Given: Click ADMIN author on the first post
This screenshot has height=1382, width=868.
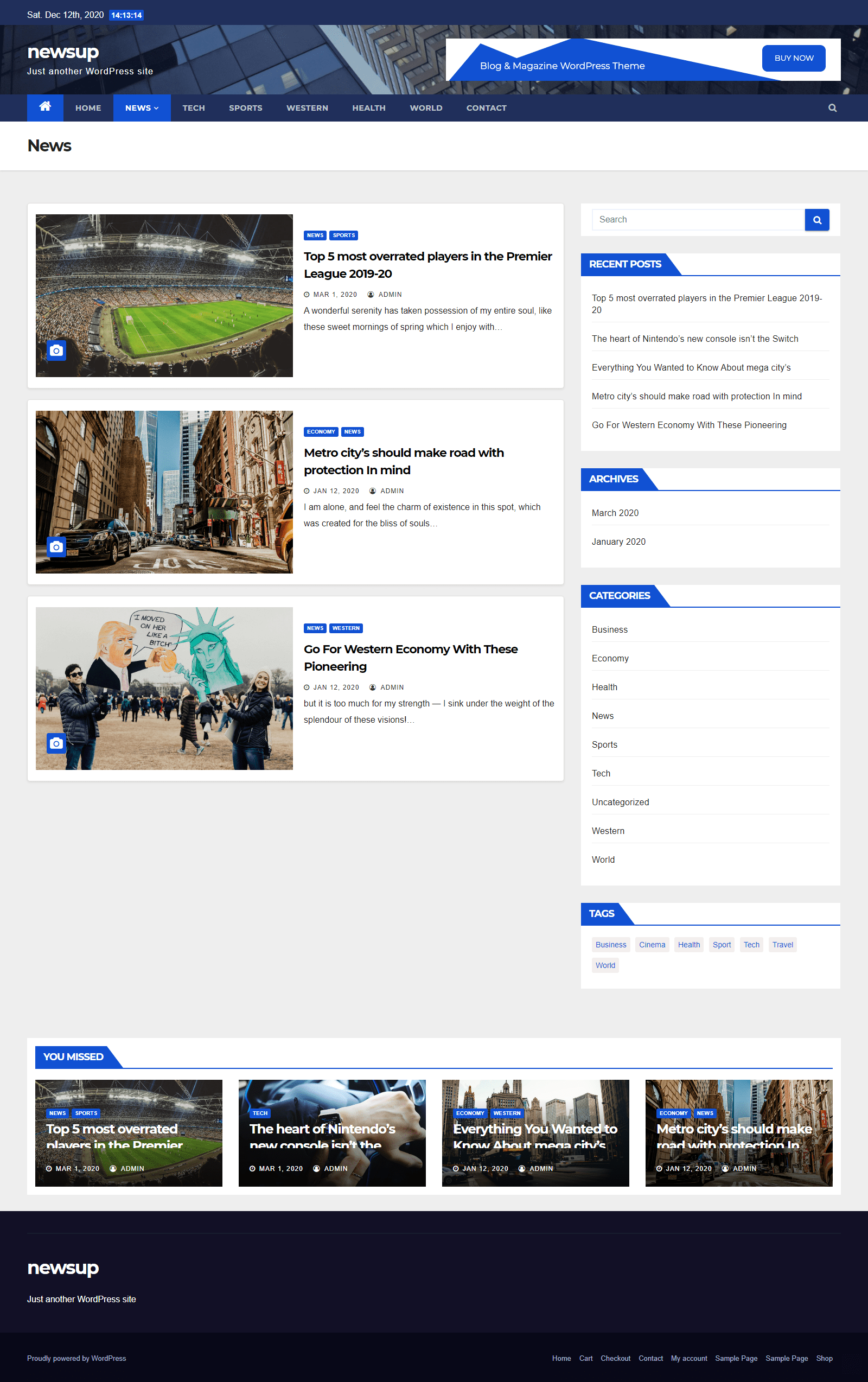Looking at the screenshot, I should (x=385, y=295).
